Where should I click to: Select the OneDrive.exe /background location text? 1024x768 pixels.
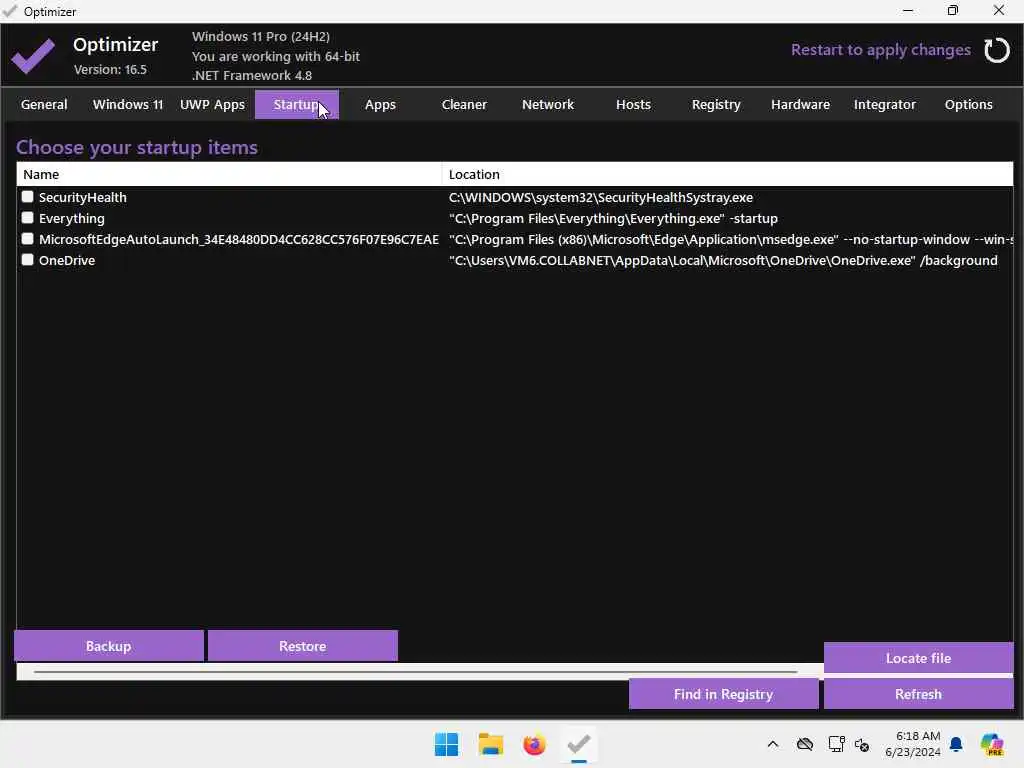tap(723, 260)
